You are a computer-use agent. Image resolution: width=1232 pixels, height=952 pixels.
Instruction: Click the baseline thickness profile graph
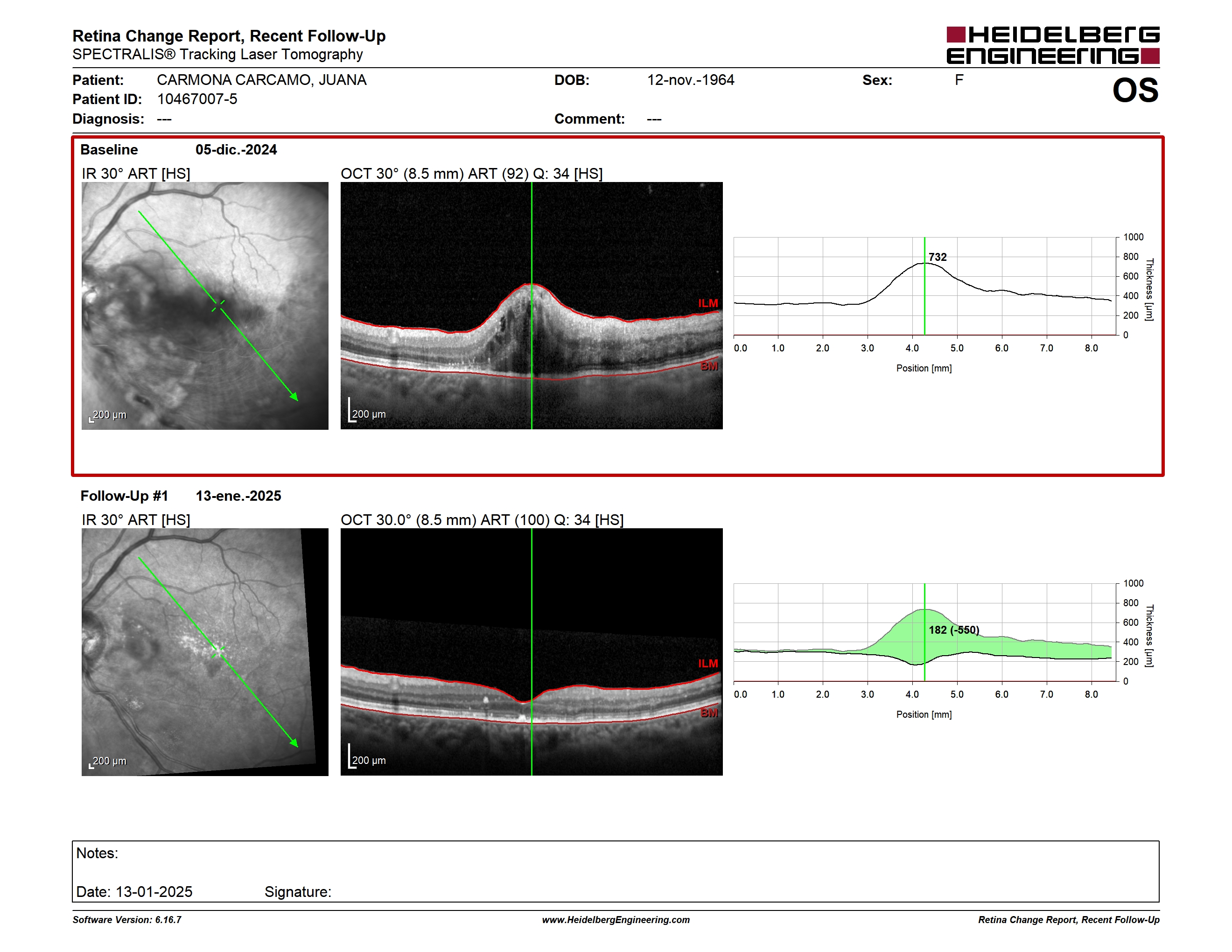pos(924,286)
